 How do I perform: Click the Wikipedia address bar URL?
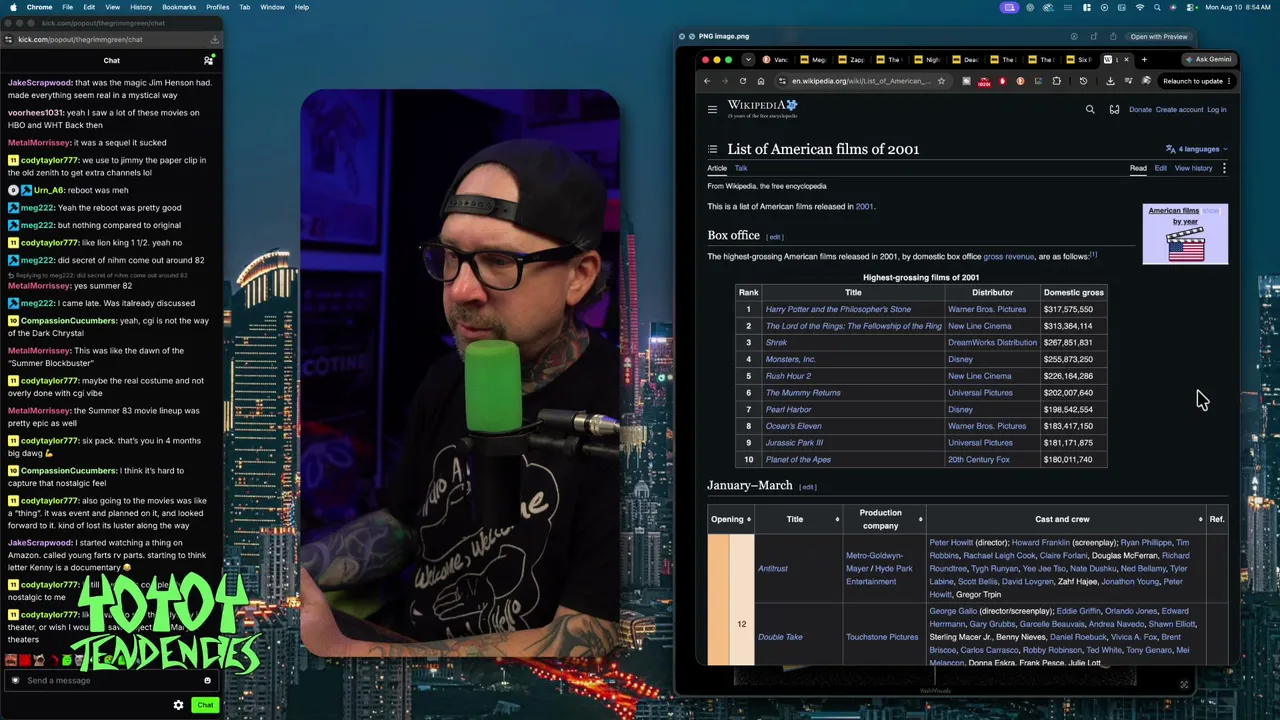point(860,81)
